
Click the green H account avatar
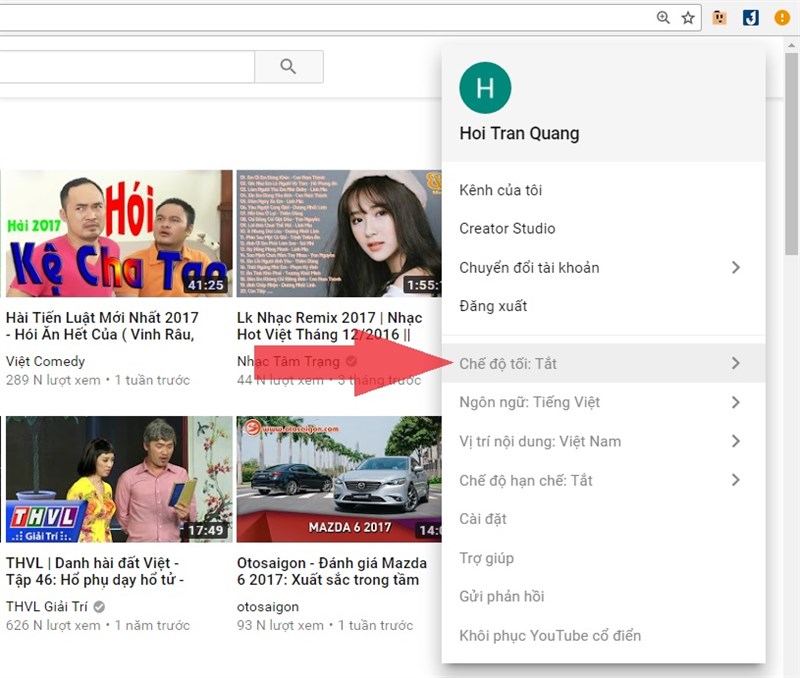click(x=485, y=87)
